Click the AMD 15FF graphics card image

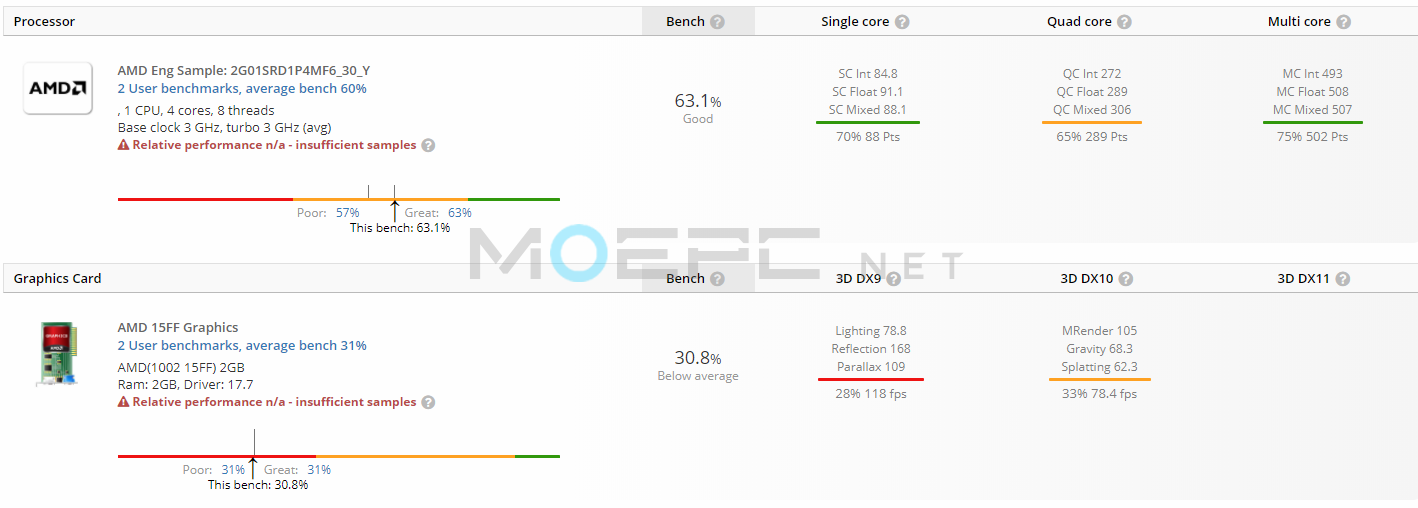58,353
